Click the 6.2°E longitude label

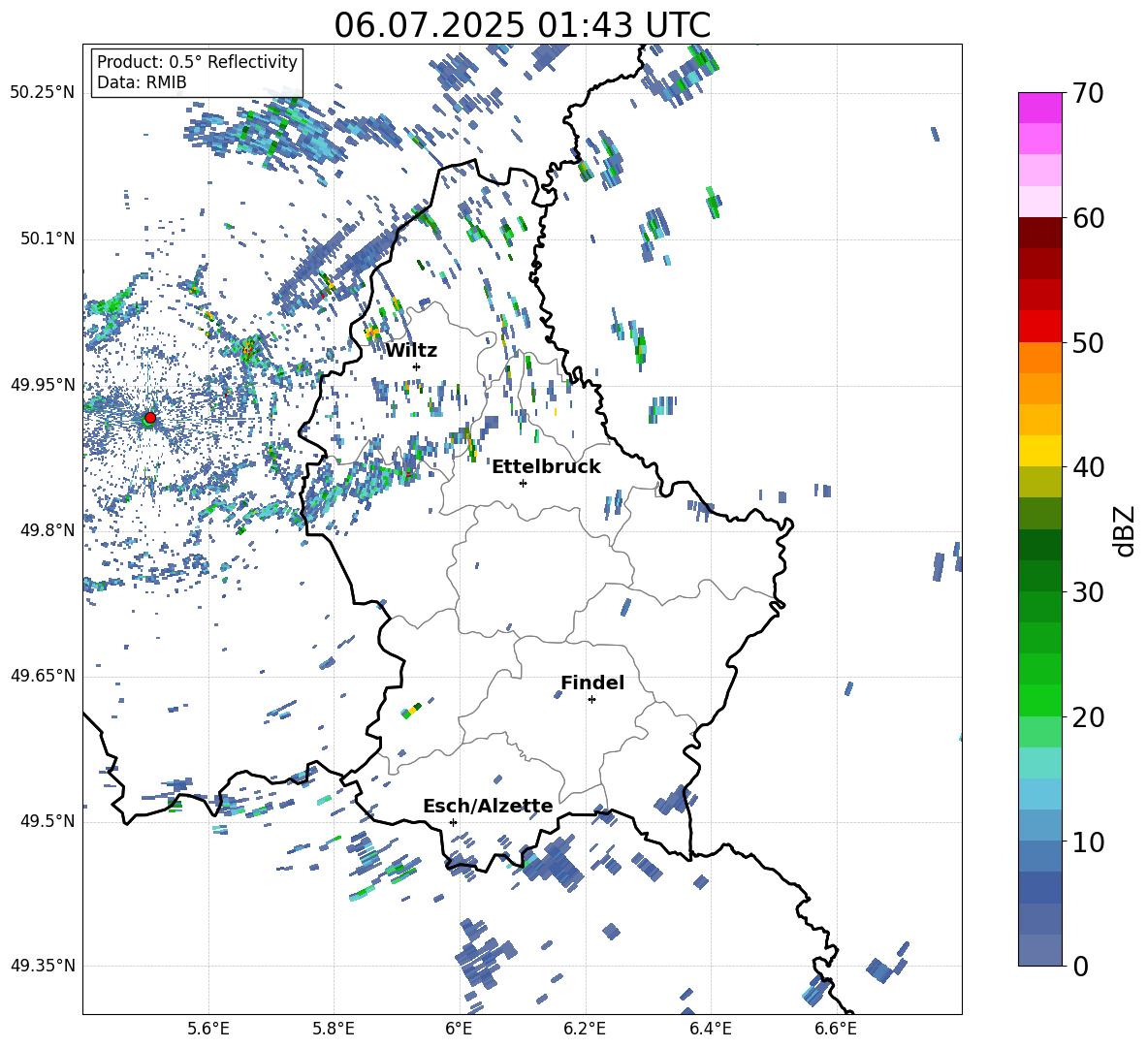pos(585,1029)
